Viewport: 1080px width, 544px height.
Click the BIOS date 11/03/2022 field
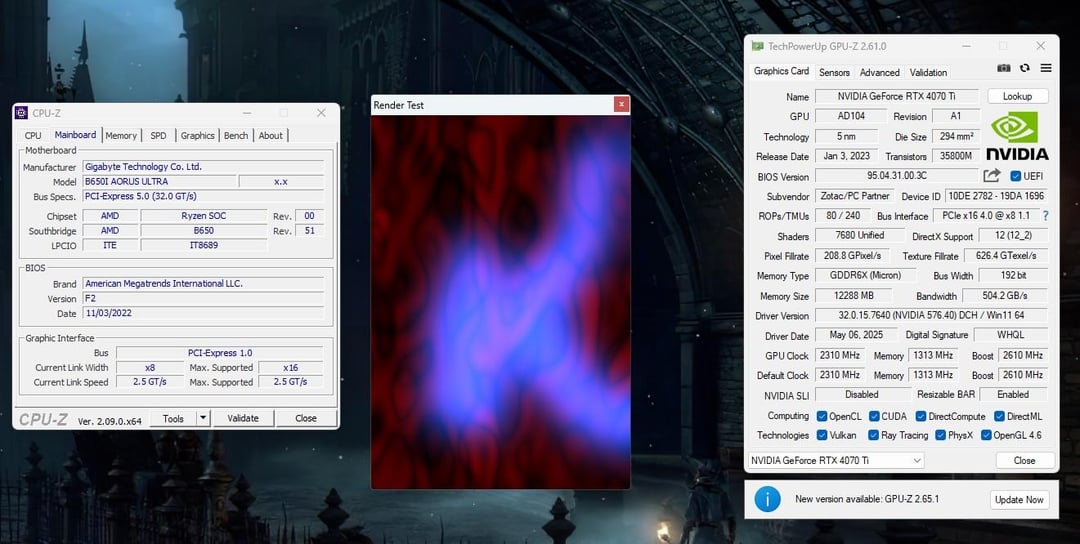pyautogui.click(x=203, y=313)
